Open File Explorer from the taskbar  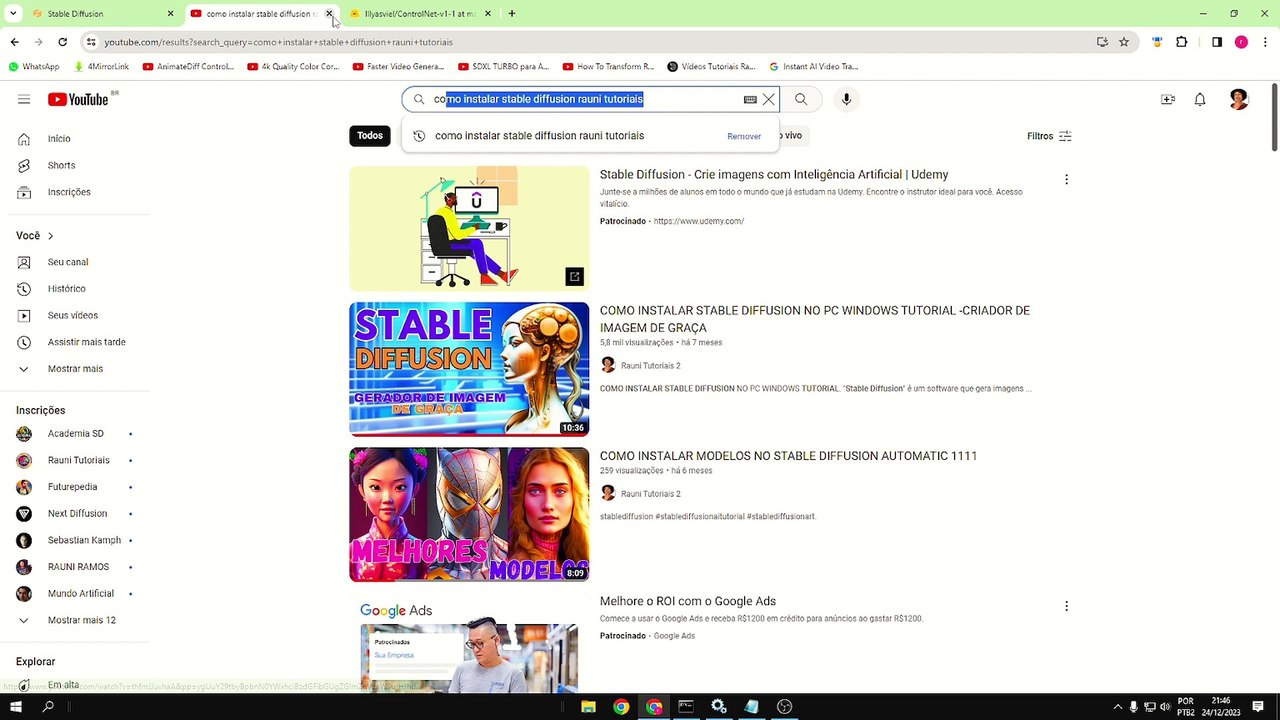point(588,707)
